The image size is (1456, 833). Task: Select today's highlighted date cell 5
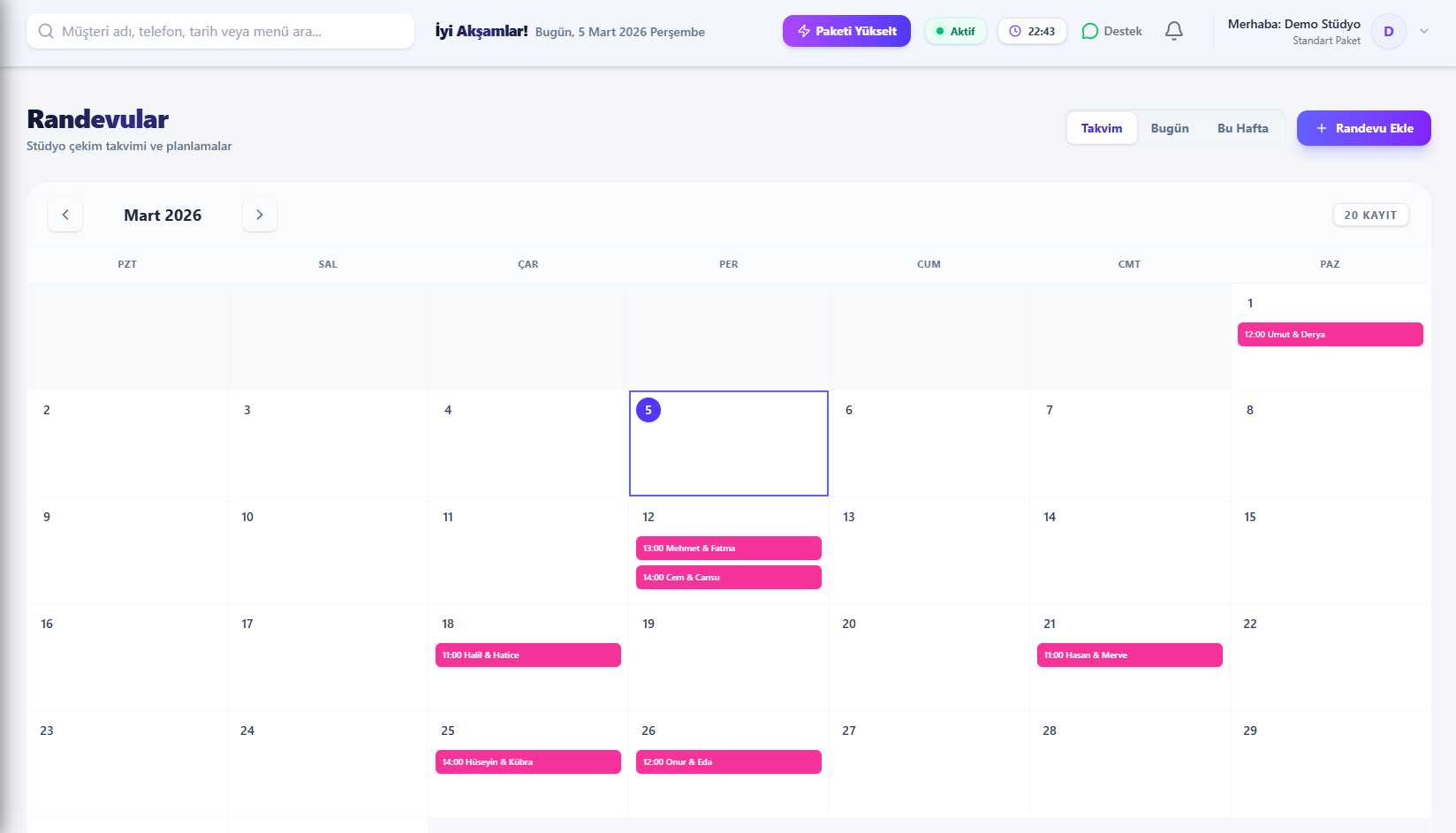[728, 443]
